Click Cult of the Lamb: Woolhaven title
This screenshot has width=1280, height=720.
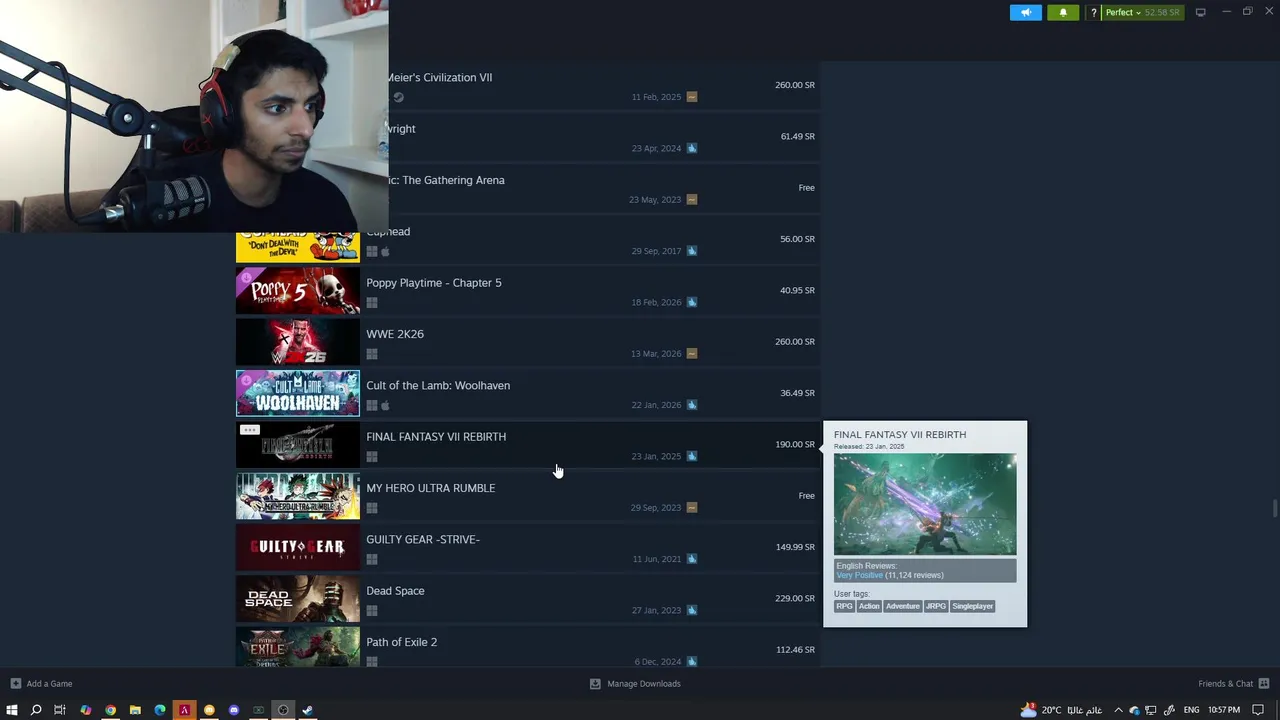point(438,385)
